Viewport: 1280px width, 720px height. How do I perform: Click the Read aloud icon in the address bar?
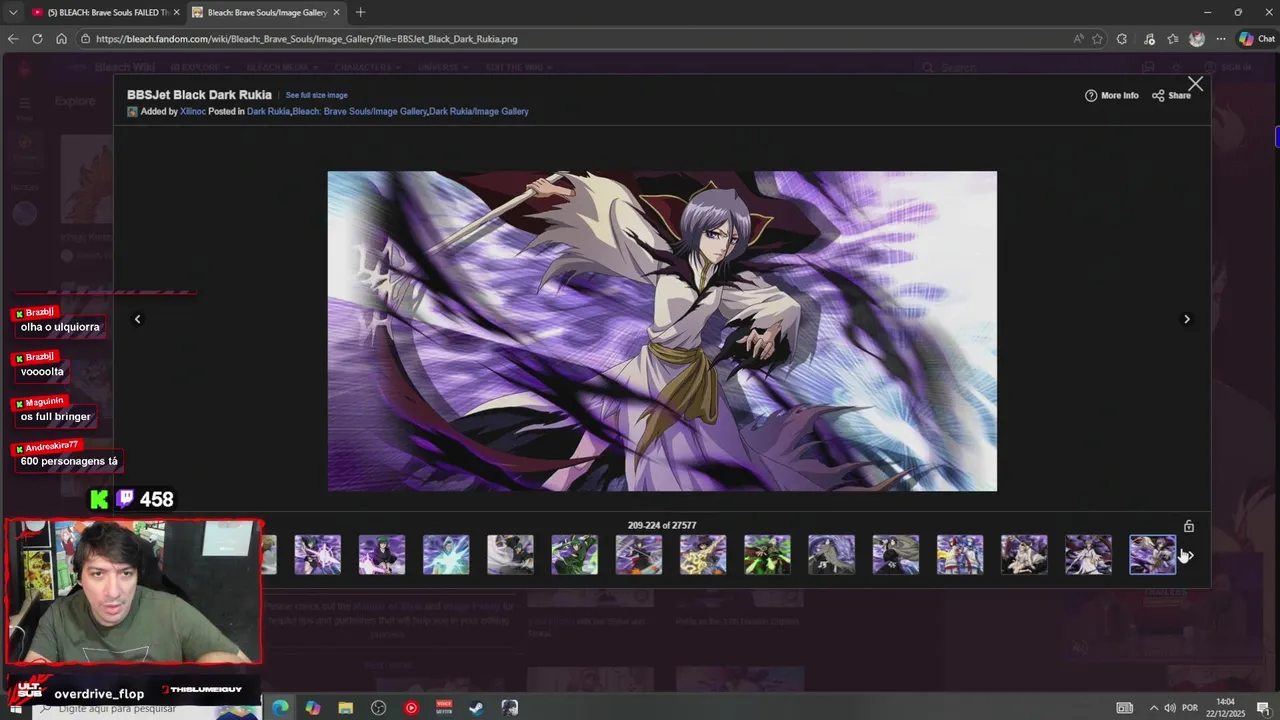coord(1078,39)
